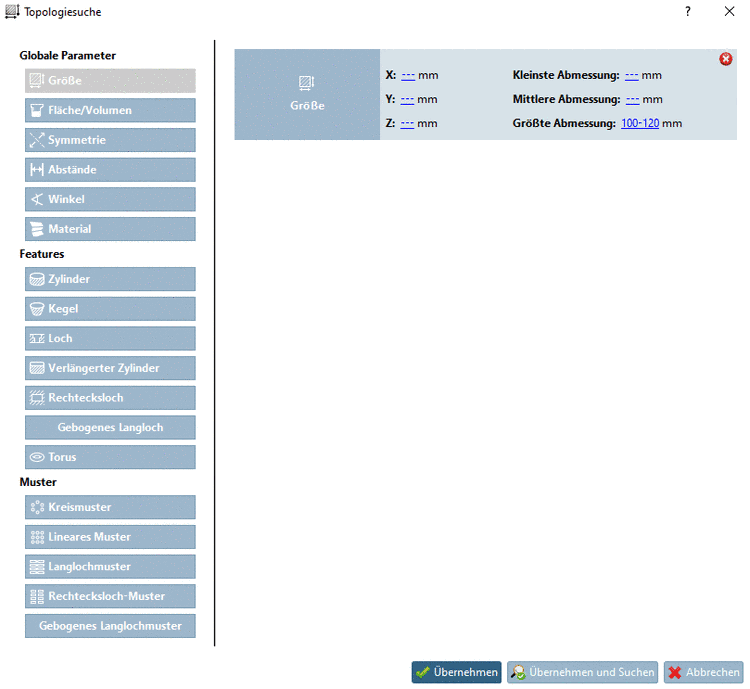Close the Topologiesuche dialog
Image resolution: width=750 pixels, height=689 pixels.
(x=729, y=11)
